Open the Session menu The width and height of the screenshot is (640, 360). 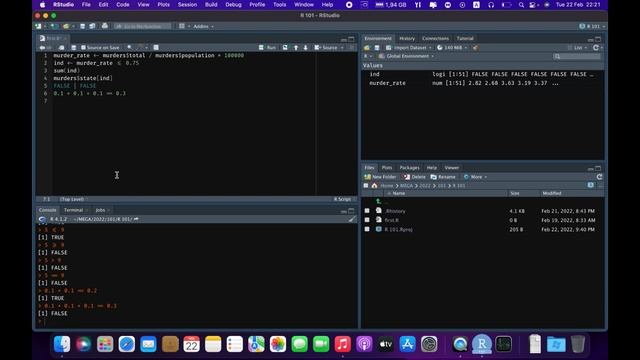coord(187,5)
